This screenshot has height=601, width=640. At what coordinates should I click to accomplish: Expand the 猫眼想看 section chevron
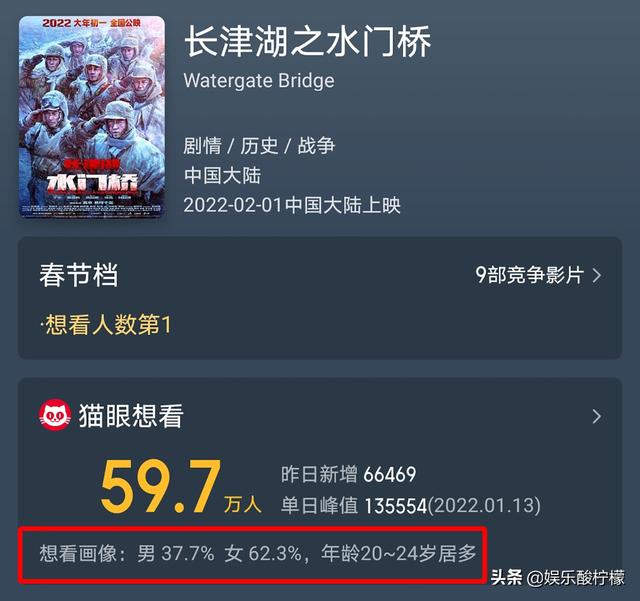coord(597,416)
